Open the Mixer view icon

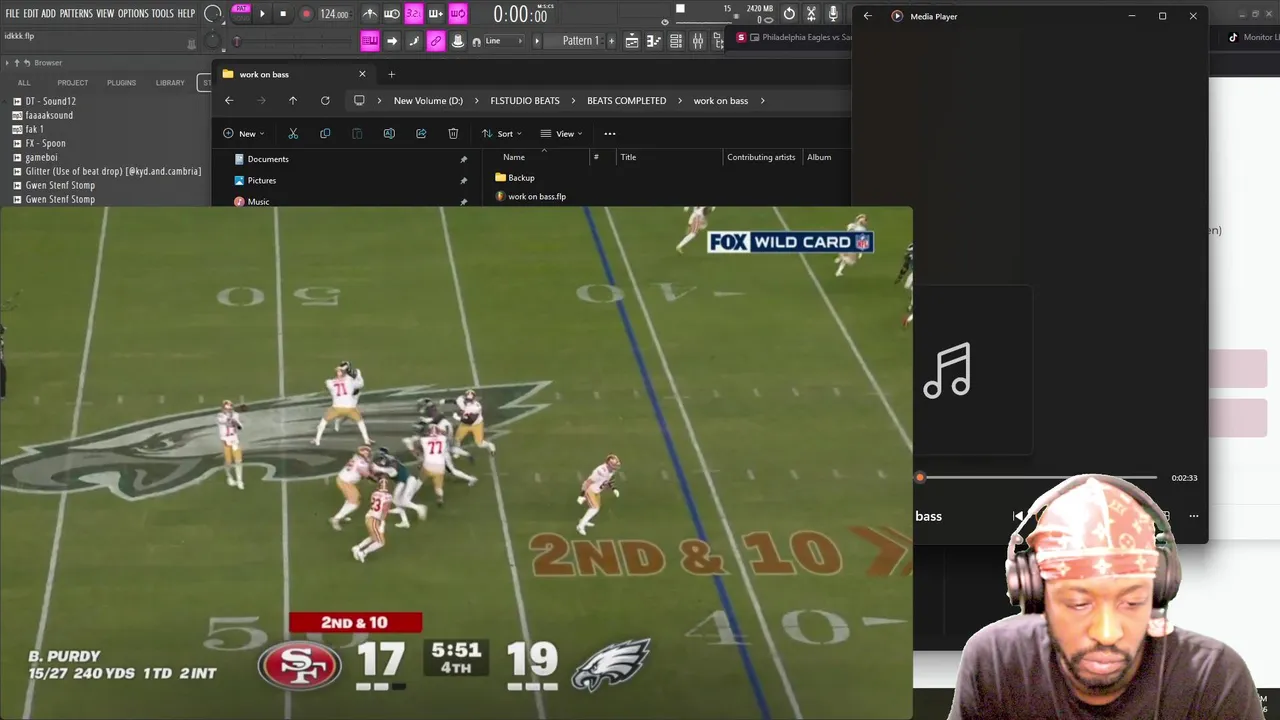coord(698,41)
